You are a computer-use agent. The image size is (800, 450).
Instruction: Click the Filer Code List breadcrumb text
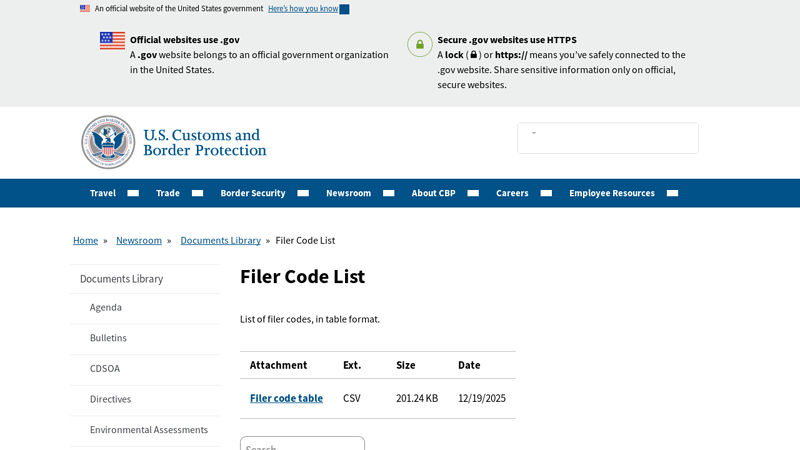[x=305, y=240]
